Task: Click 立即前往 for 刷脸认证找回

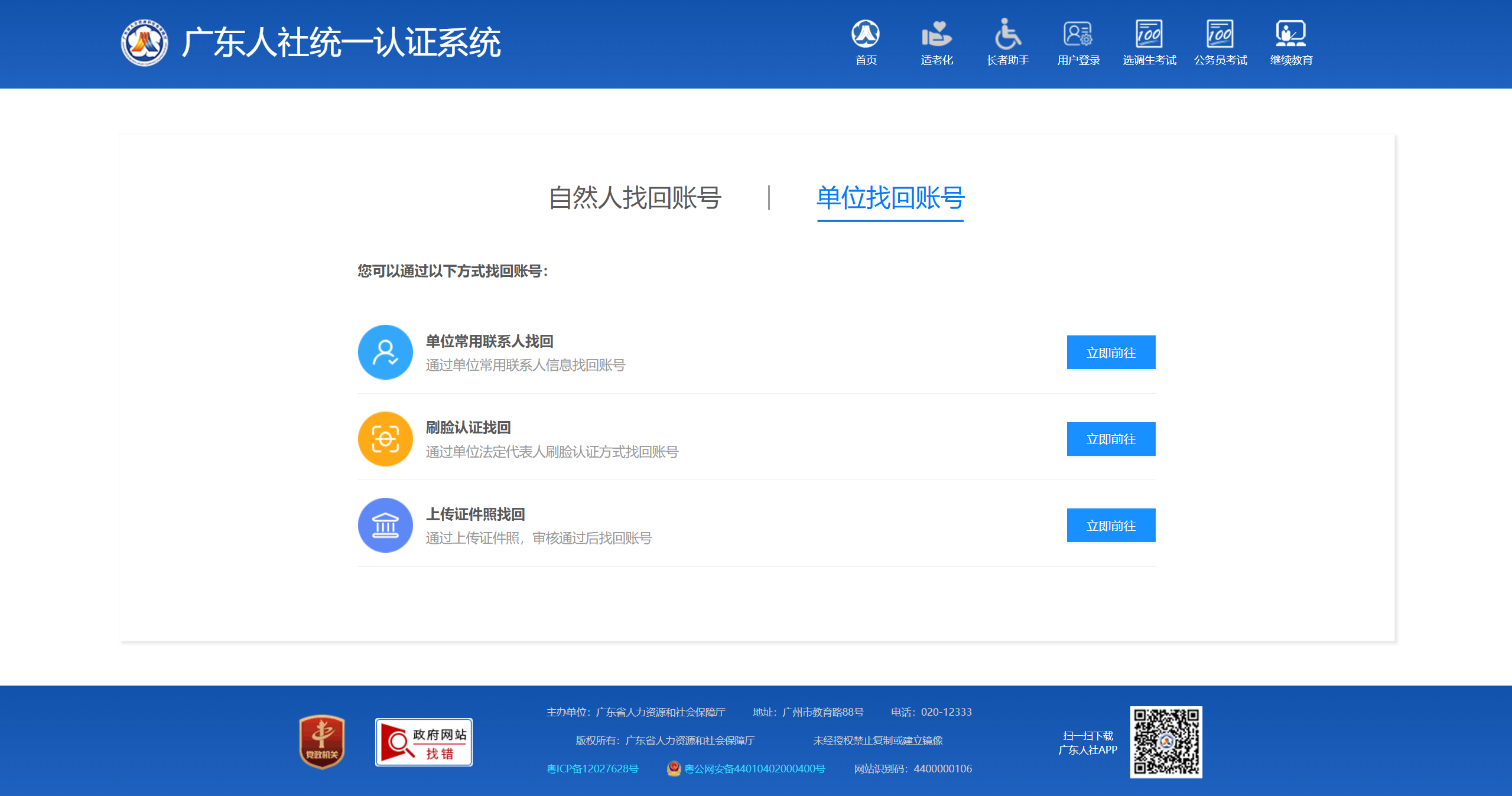Action: click(1111, 439)
